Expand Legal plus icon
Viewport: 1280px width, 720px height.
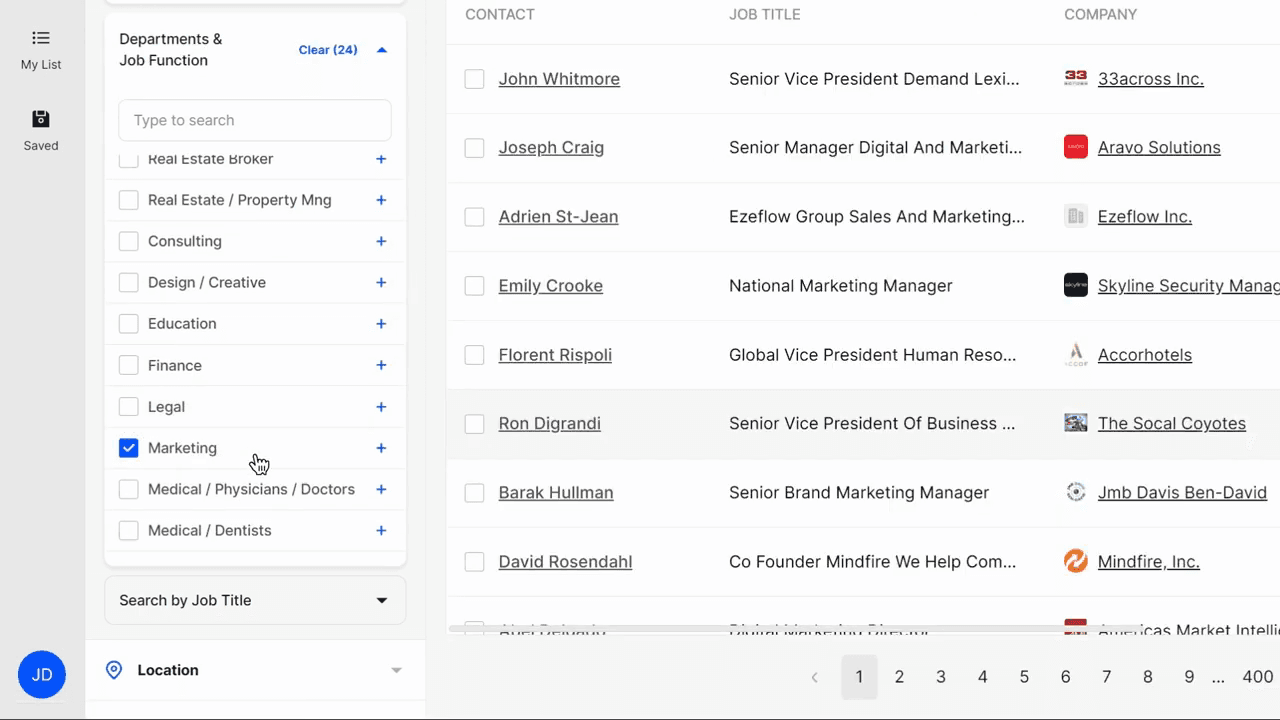[381, 407]
